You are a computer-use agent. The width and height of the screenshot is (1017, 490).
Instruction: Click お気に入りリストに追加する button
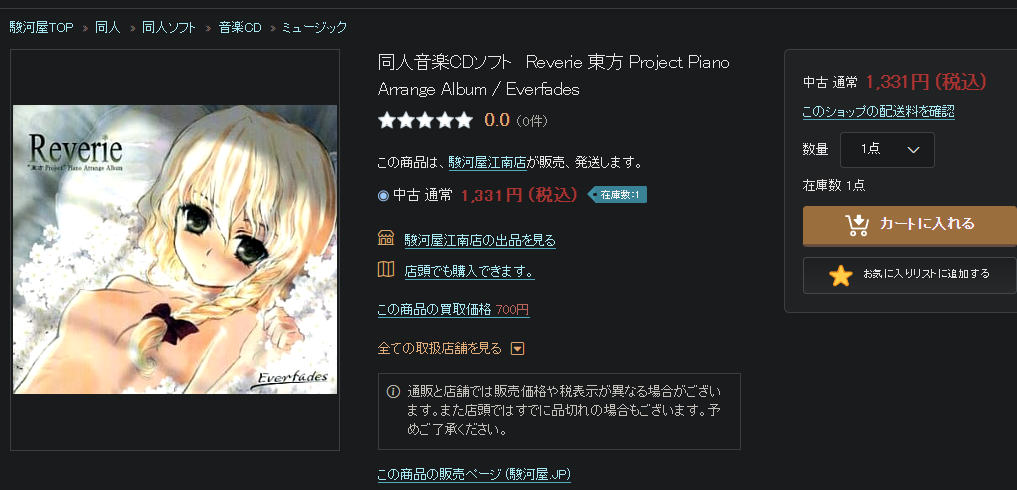click(910, 275)
